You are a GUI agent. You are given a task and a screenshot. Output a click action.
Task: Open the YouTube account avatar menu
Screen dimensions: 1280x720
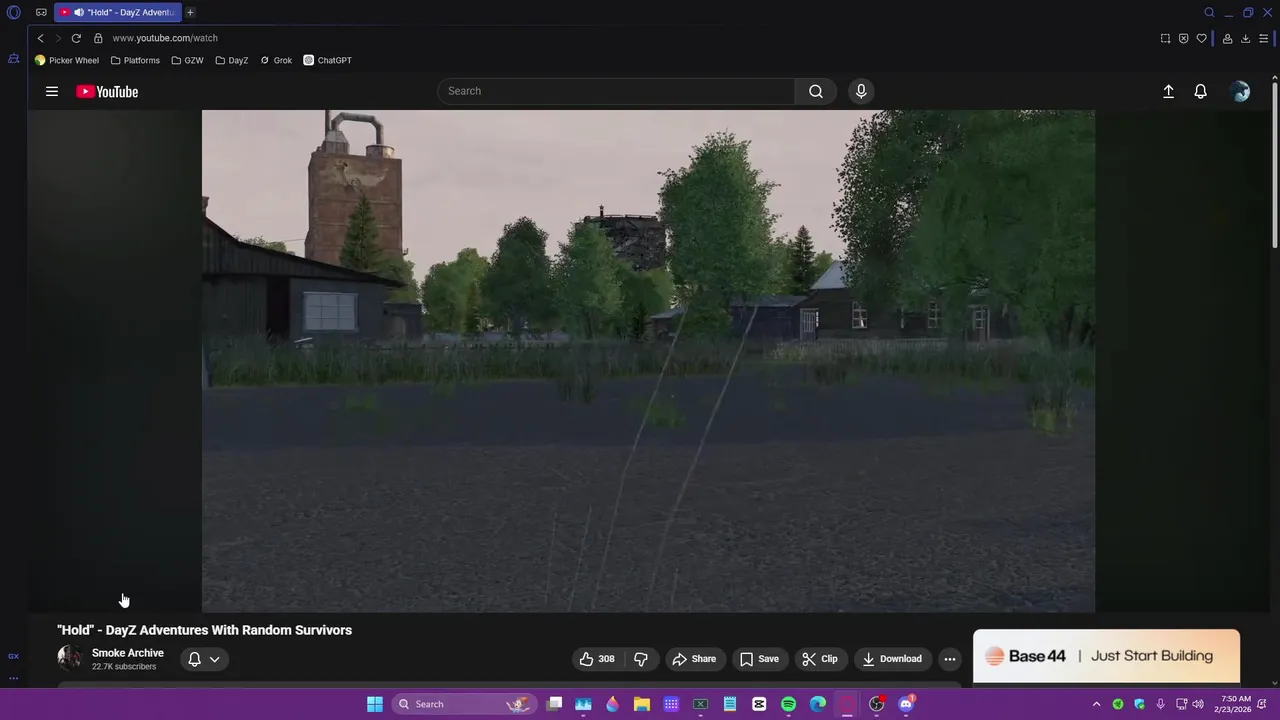point(1240,91)
